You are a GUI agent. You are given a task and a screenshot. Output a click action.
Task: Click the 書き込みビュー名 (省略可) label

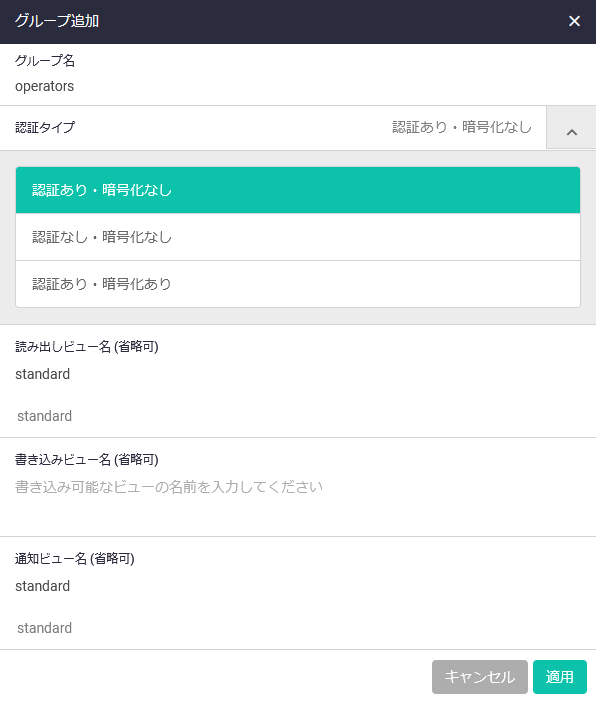coord(87,460)
